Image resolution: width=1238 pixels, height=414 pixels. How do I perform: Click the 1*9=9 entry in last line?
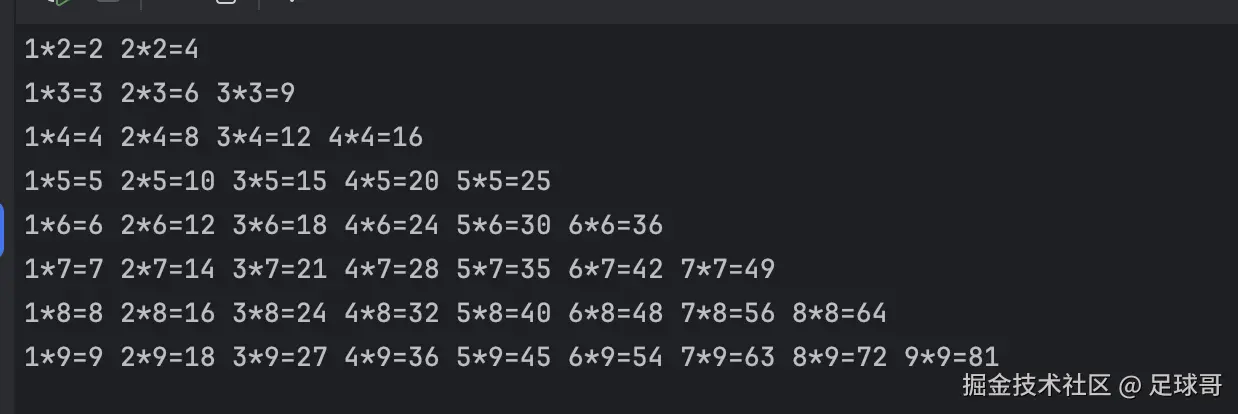coord(64,357)
